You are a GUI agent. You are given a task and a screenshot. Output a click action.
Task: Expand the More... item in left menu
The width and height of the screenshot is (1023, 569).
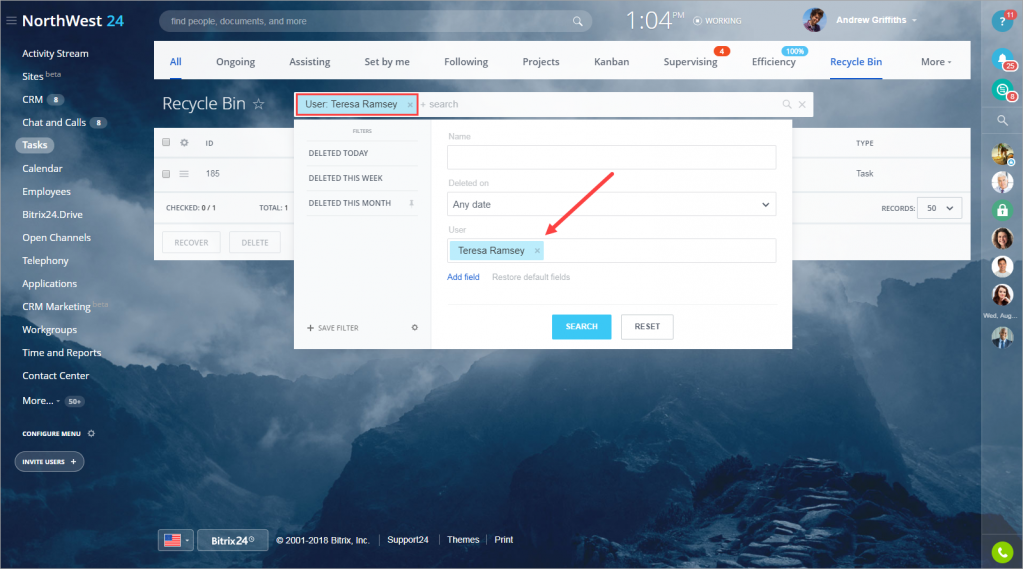[x=41, y=401]
